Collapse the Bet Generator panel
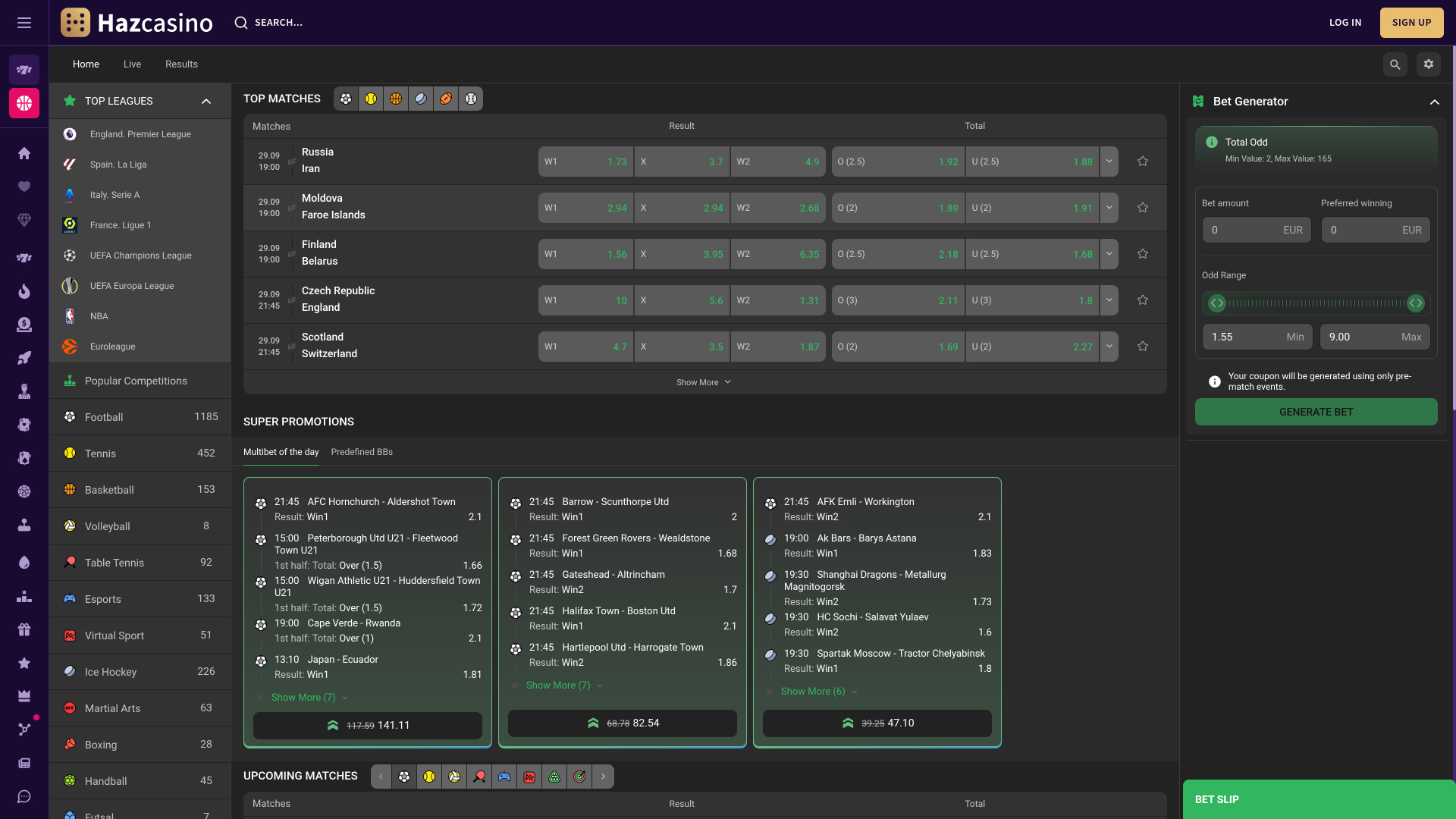The width and height of the screenshot is (1456, 819). (x=1435, y=102)
